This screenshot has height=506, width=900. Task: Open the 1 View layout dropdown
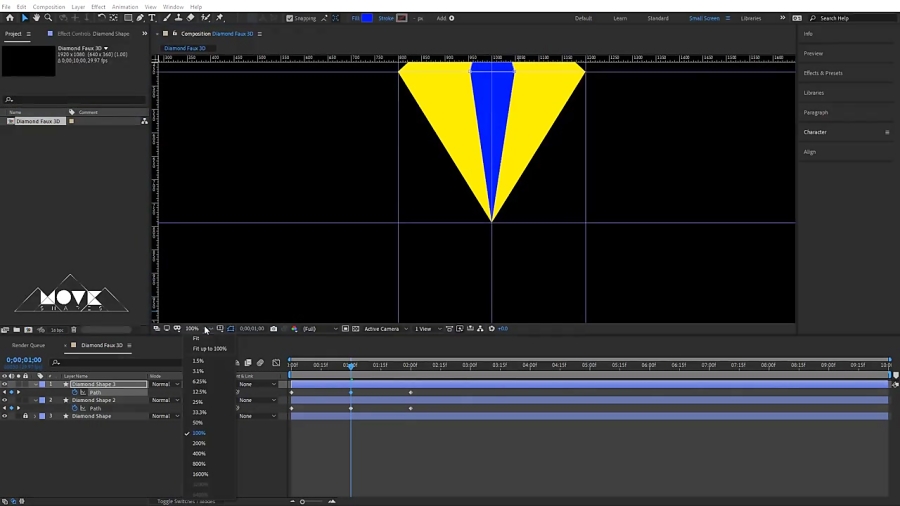point(428,329)
